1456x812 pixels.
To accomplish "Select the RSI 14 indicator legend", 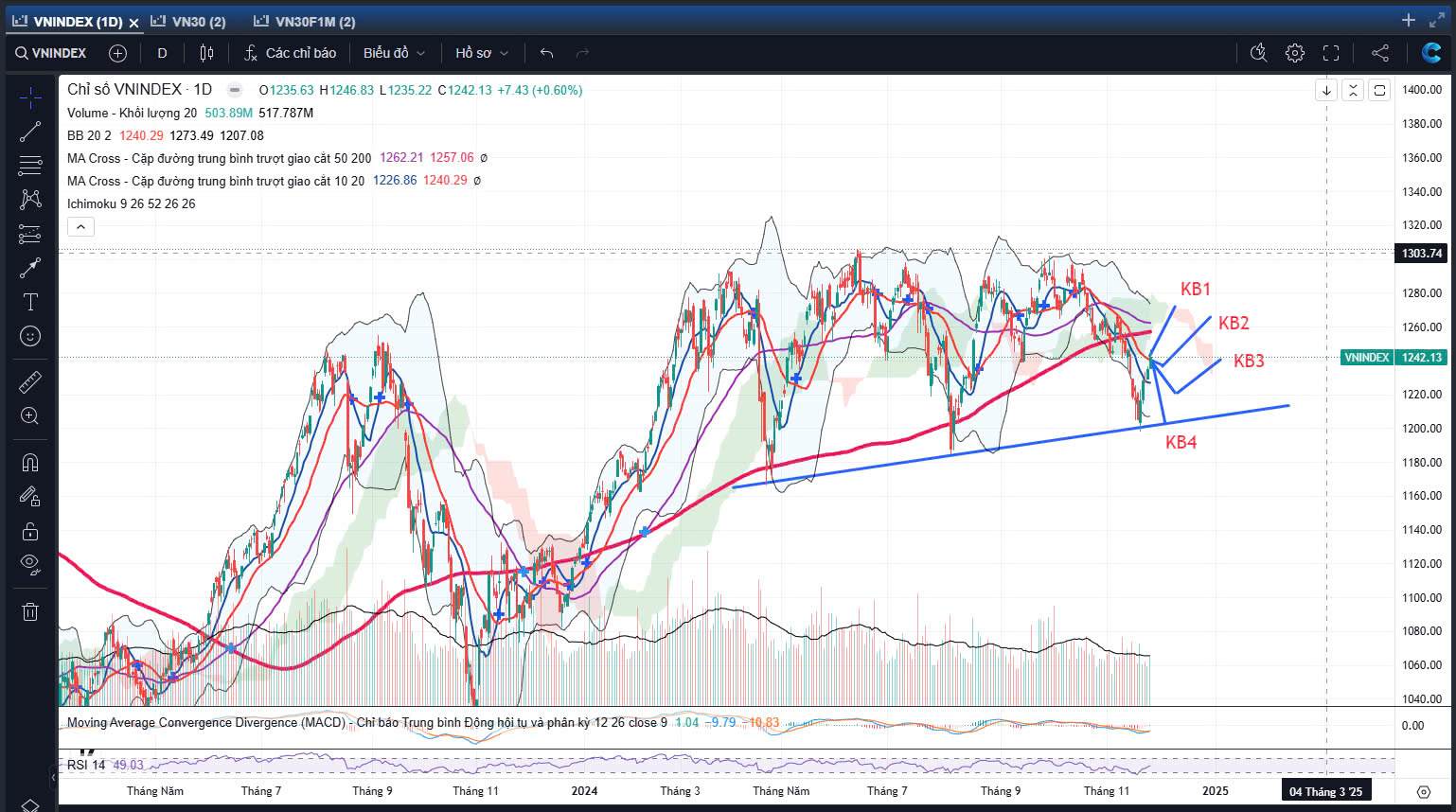I will pos(86,765).
